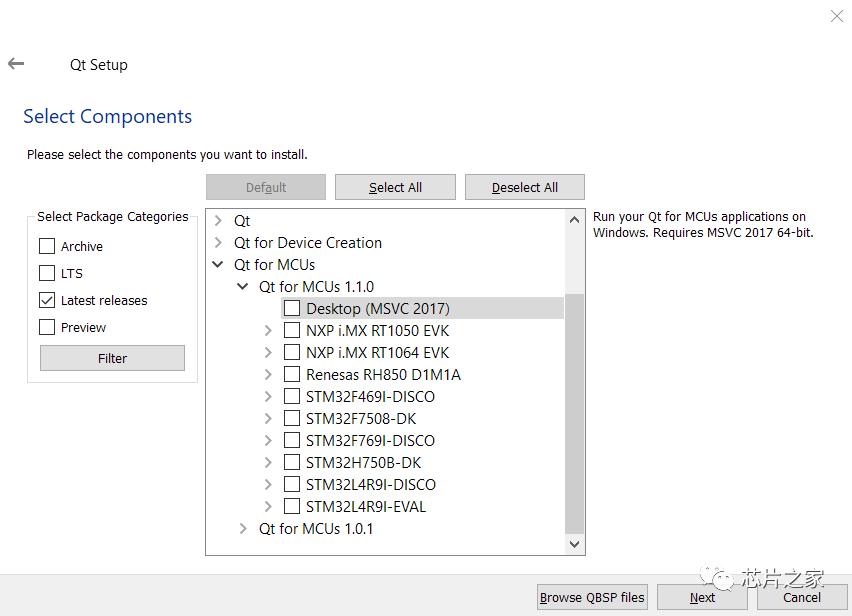Click the component list scrollbar down arrow
This screenshot has height=616, width=852.
(x=573, y=544)
